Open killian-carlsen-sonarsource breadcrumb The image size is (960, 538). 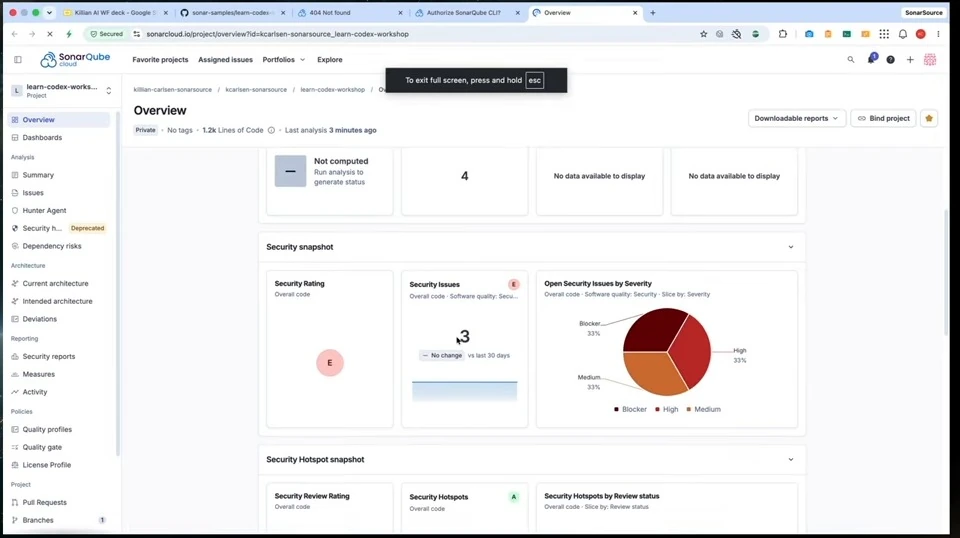pos(173,89)
